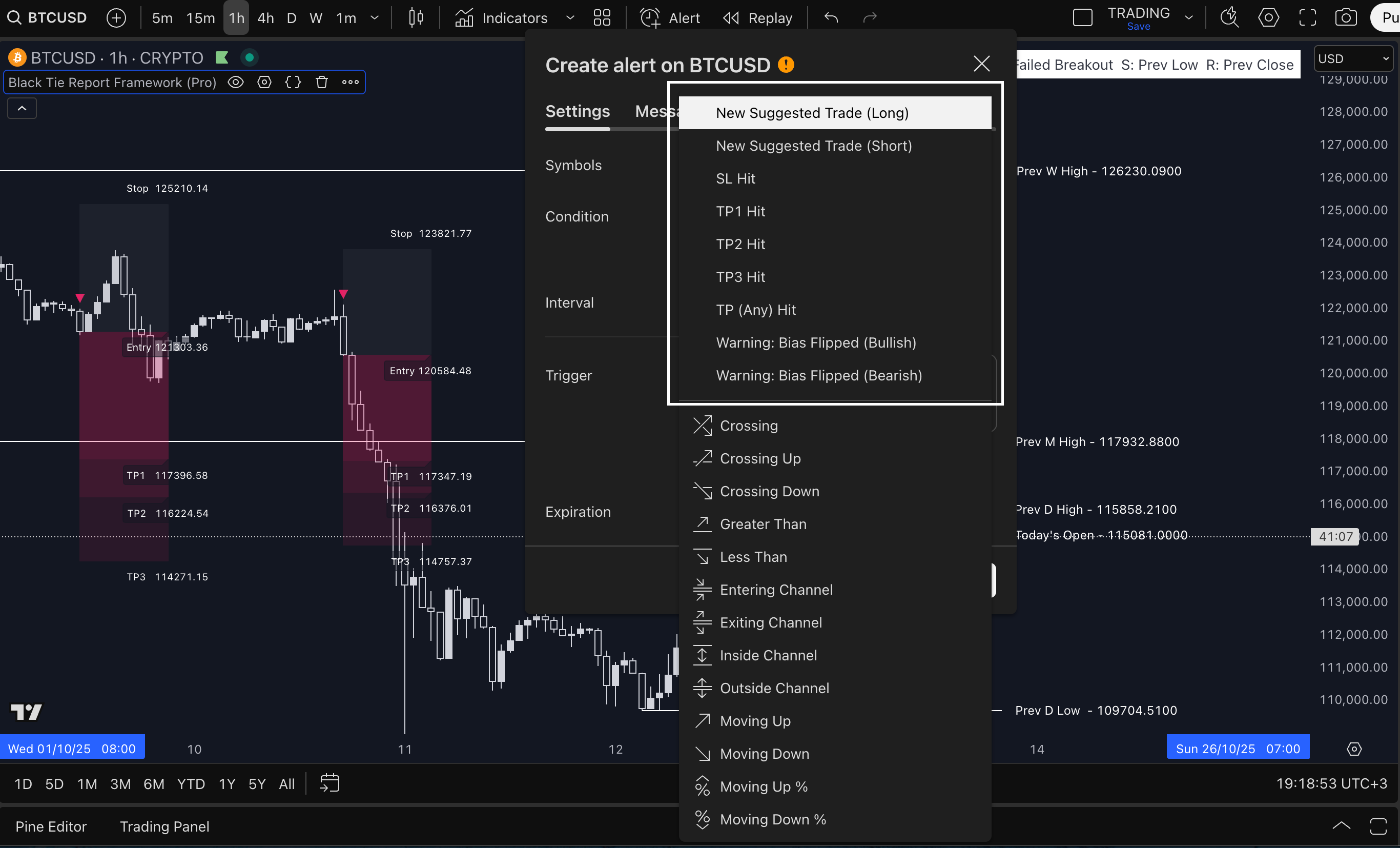Toggle the TRADING layout checkbox square
Screen dimensions: 1400x848
(x=1082, y=17)
